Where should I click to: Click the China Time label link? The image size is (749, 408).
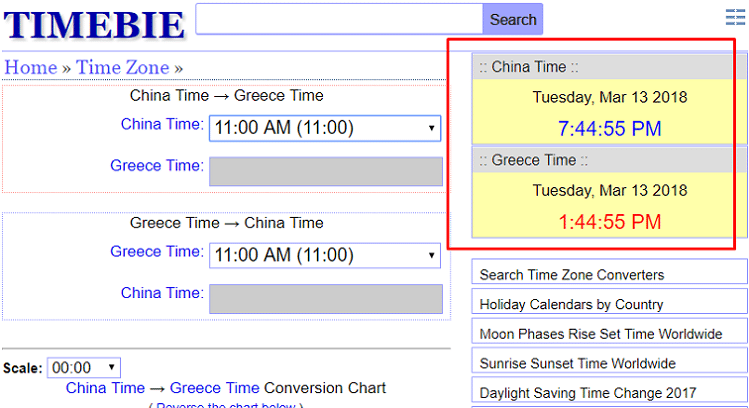coord(162,125)
